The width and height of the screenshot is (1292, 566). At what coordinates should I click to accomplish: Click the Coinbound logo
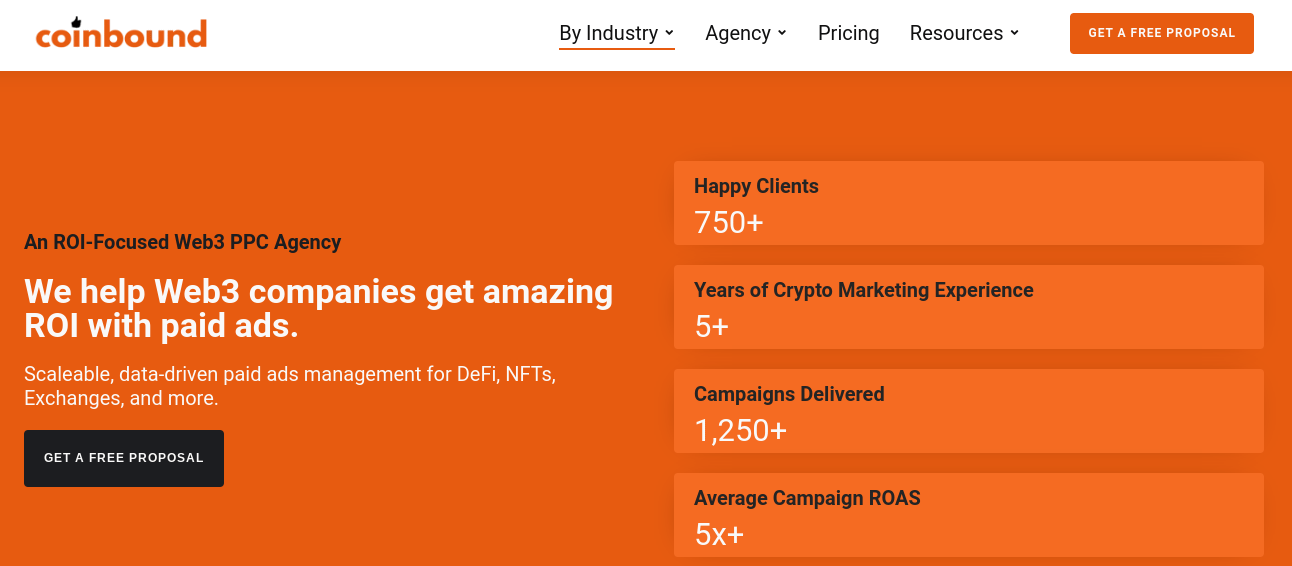(121, 33)
